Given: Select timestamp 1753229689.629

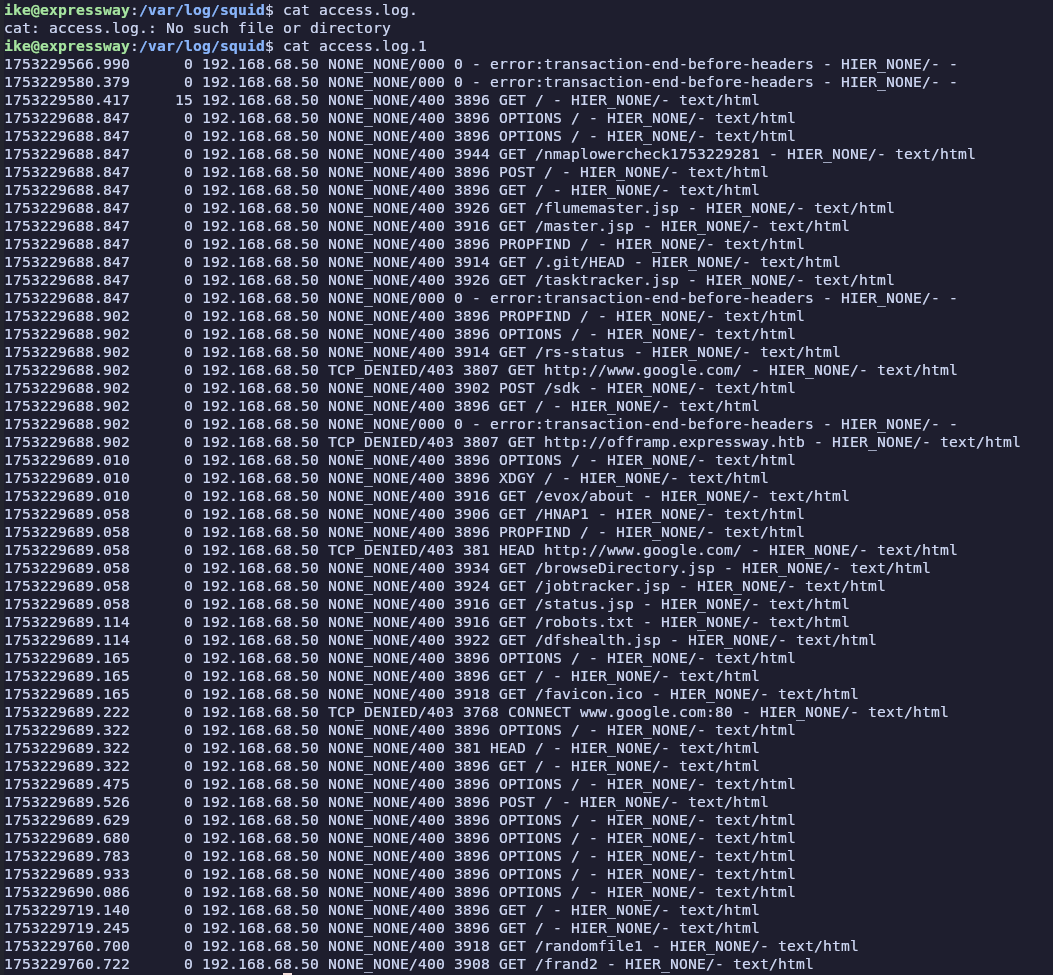Looking at the screenshot, I should coord(67,821).
